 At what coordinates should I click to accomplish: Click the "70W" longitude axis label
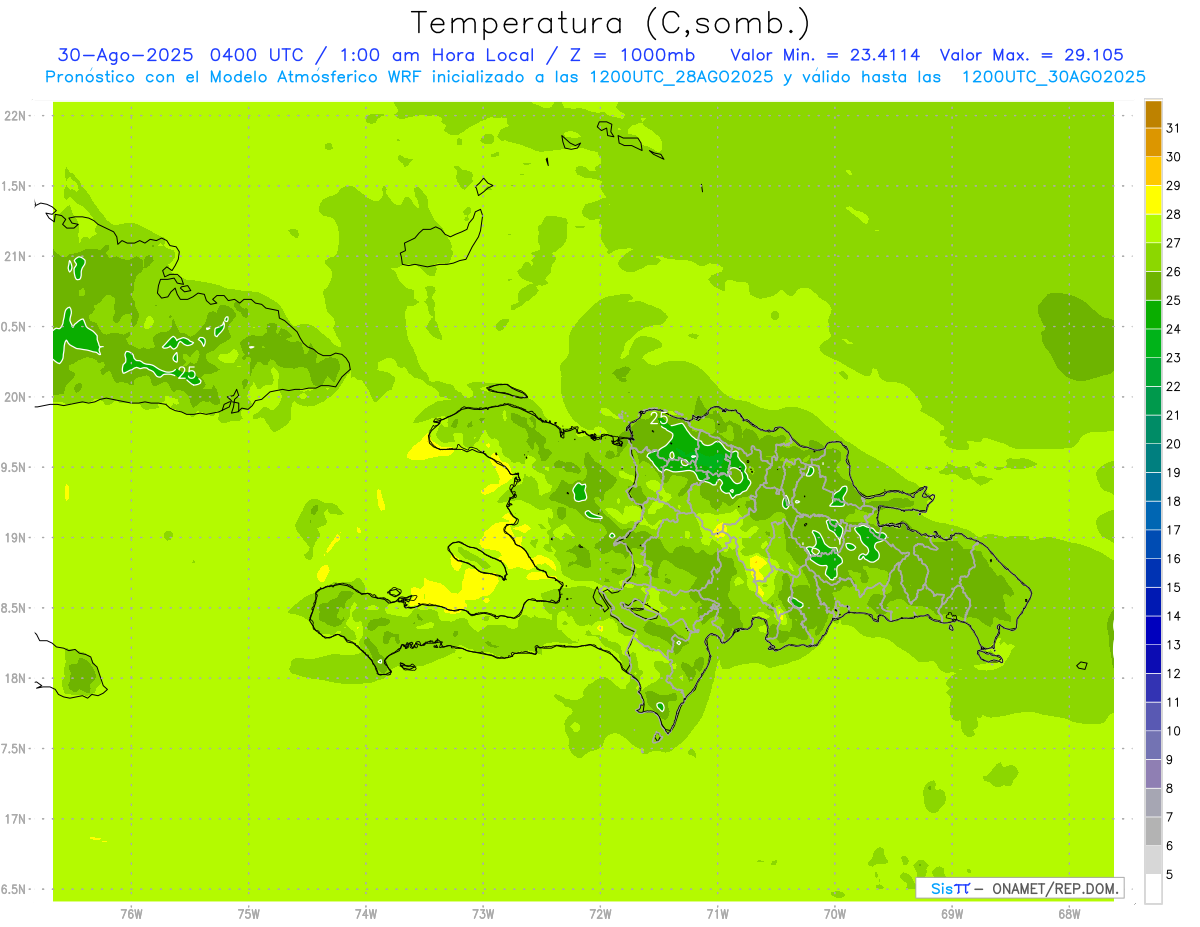pyautogui.click(x=835, y=915)
